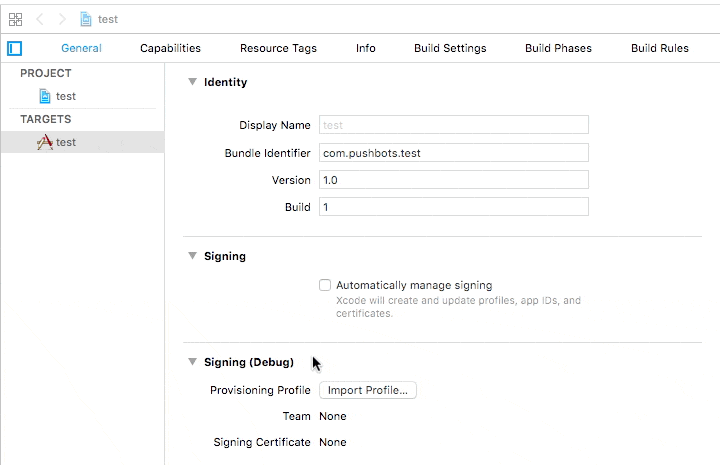Collapse the Identity section
This screenshot has height=465, width=720.
tap(192, 82)
